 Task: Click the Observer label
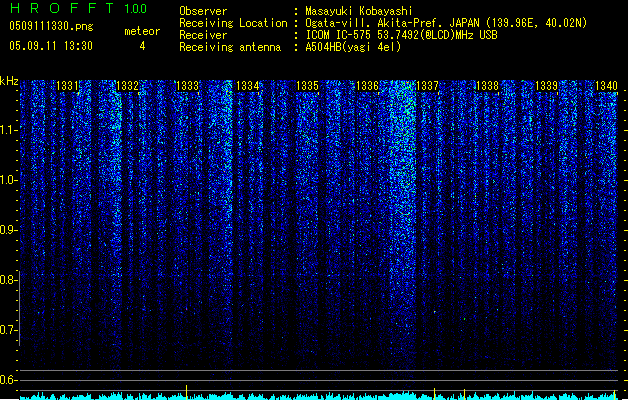click(203, 11)
